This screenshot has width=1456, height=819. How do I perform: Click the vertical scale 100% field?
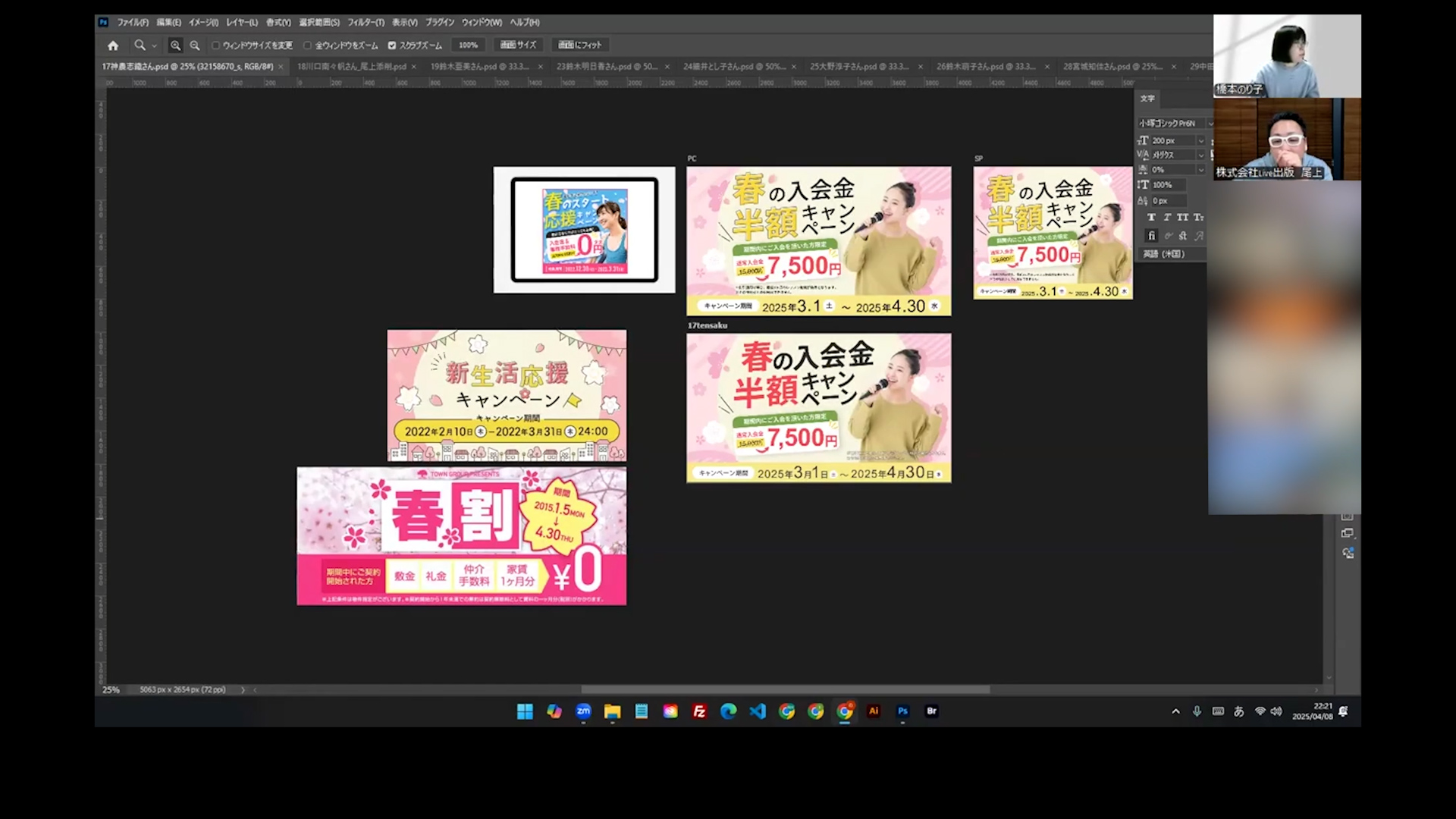(1169, 185)
